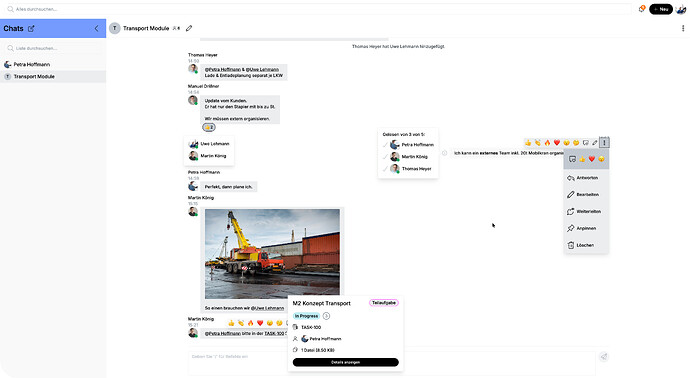Click TASK-100 link in Martin König's message
The image size is (690, 378).
coord(275,334)
